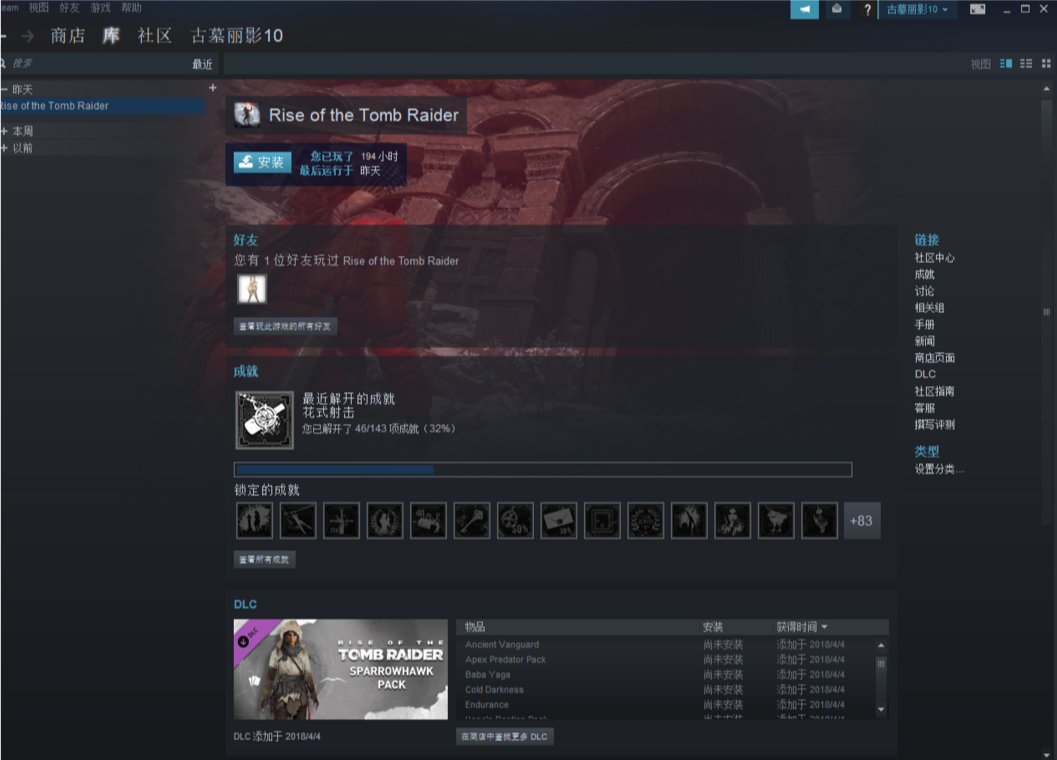Click the last locked achievement icon before +83

coord(819,521)
